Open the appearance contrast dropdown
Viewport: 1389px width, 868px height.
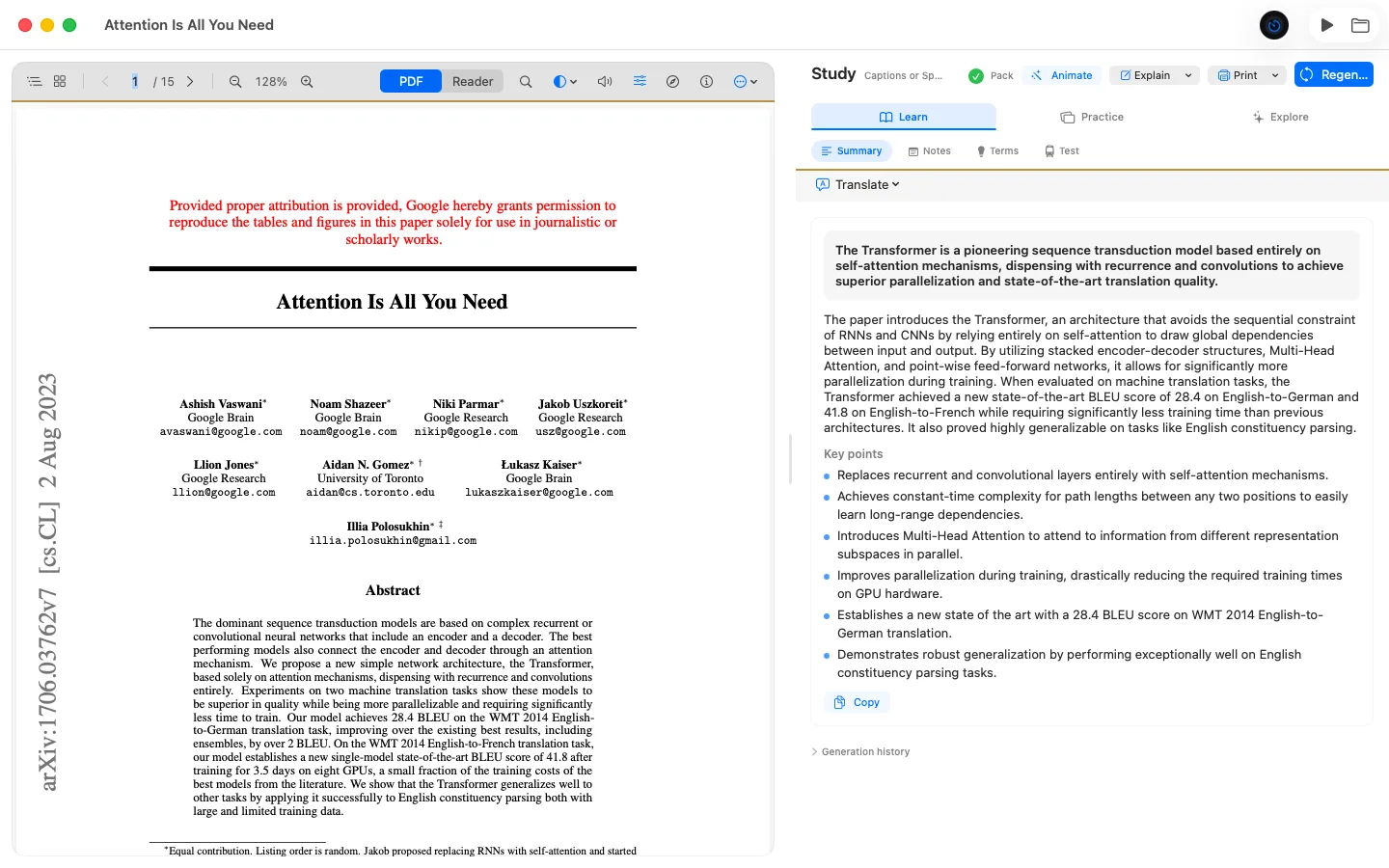click(x=565, y=82)
